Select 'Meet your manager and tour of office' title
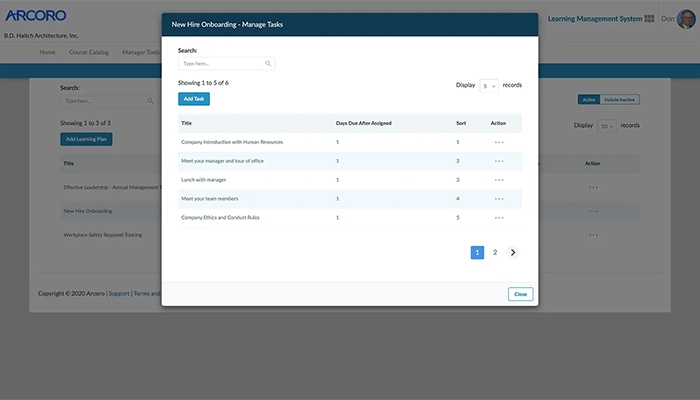Image resolution: width=700 pixels, height=400 pixels. [x=222, y=161]
